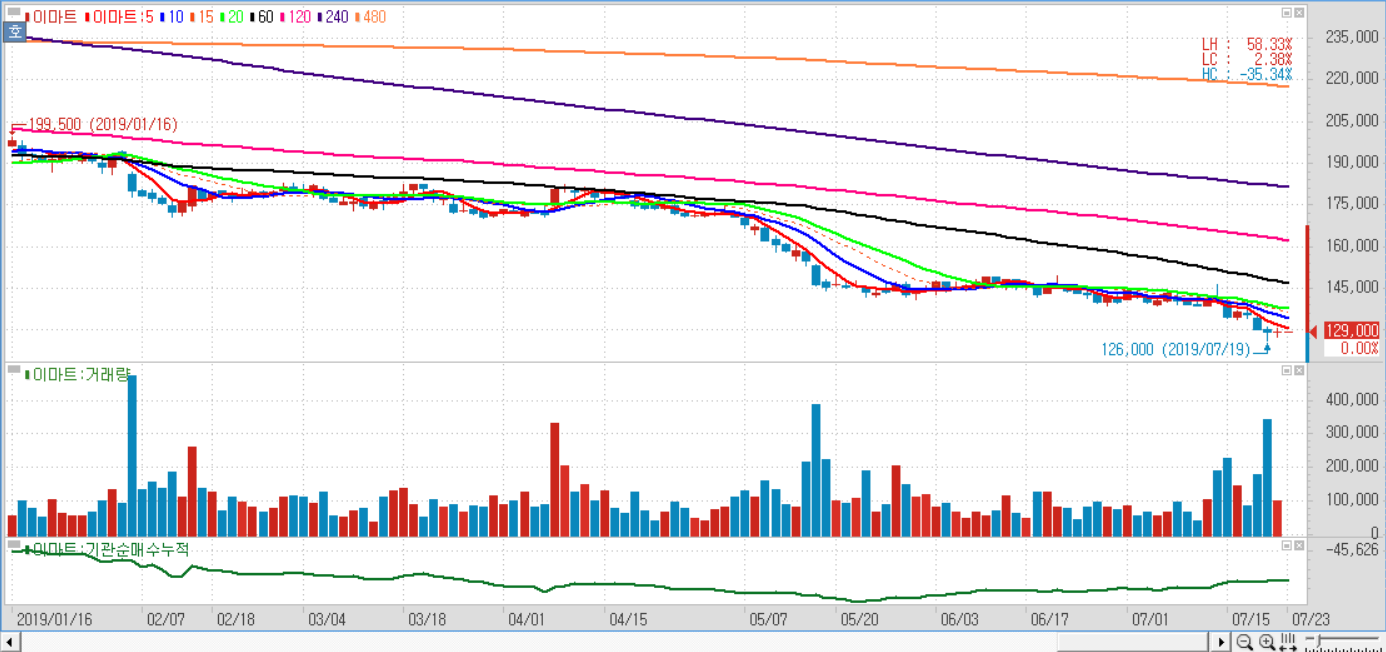Maximize the 기관순매수누적 pane

pyautogui.click(x=1287, y=546)
